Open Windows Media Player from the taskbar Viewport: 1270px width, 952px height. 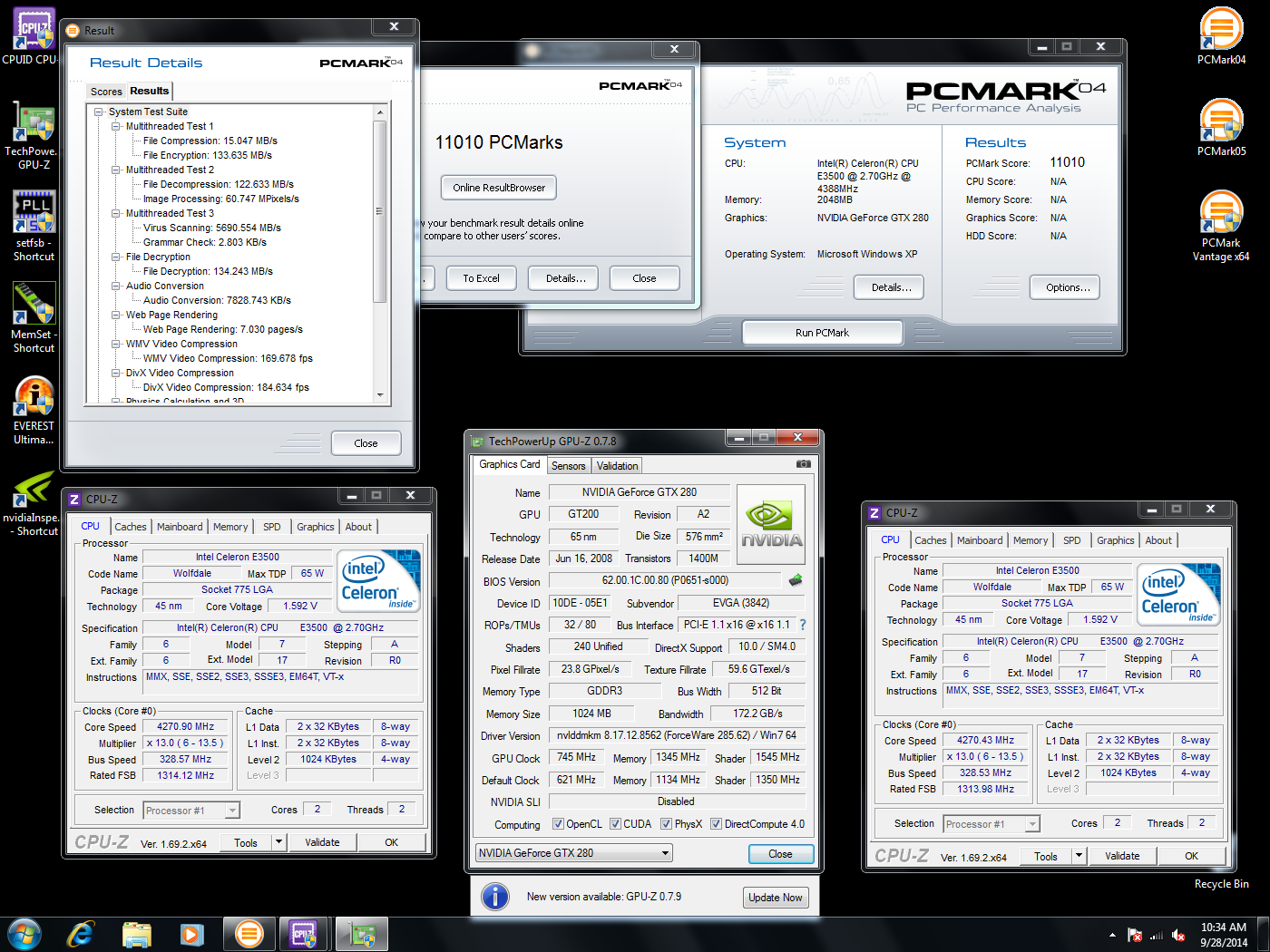pos(191,934)
